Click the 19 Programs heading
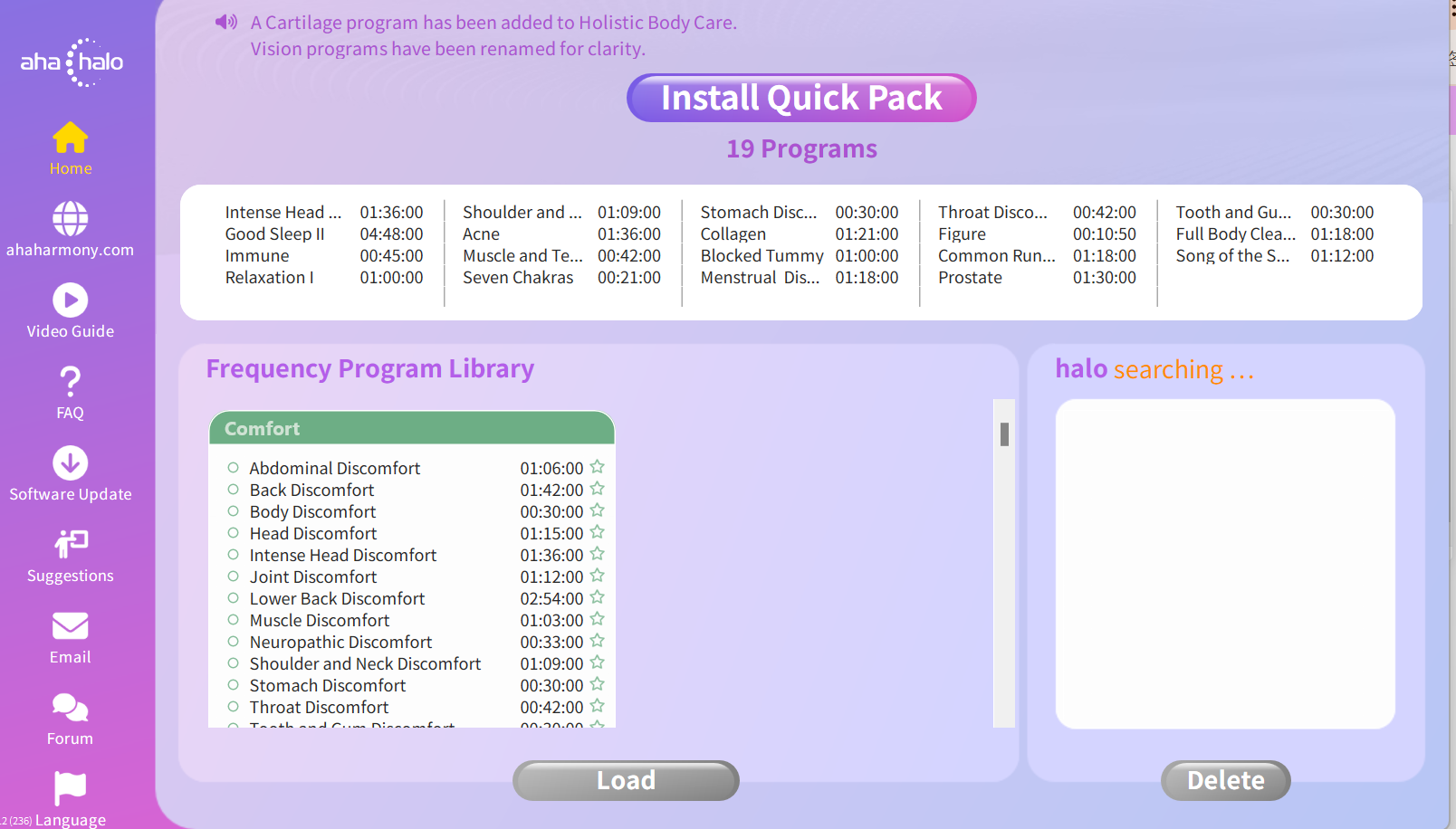 pyautogui.click(x=801, y=148)
